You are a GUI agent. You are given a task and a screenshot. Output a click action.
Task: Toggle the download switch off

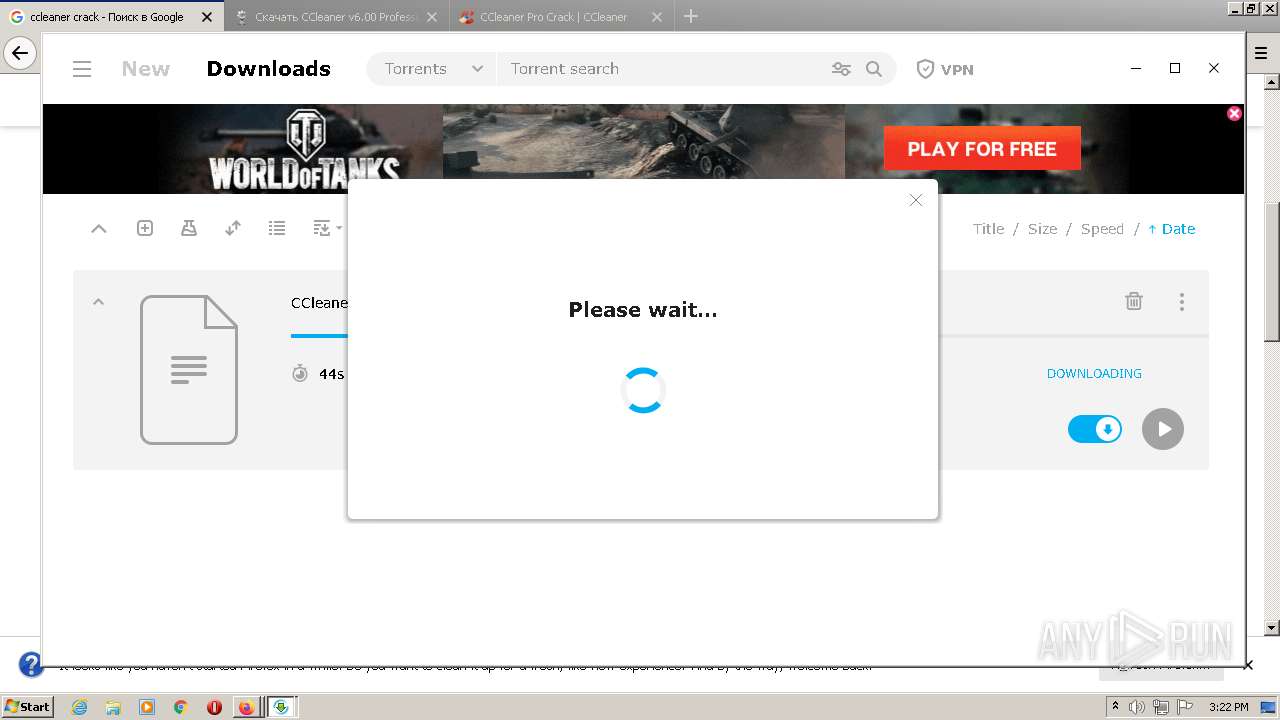pos(1095,429)
